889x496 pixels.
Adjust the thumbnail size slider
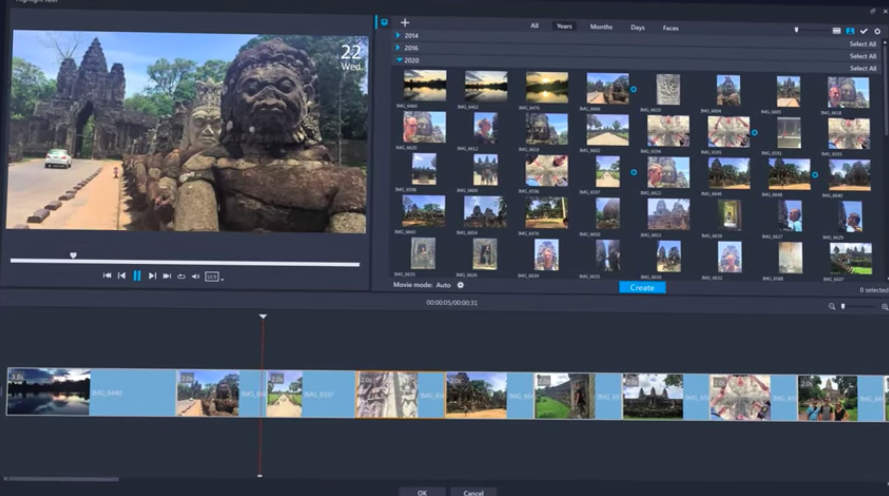(x=797, y=30)
